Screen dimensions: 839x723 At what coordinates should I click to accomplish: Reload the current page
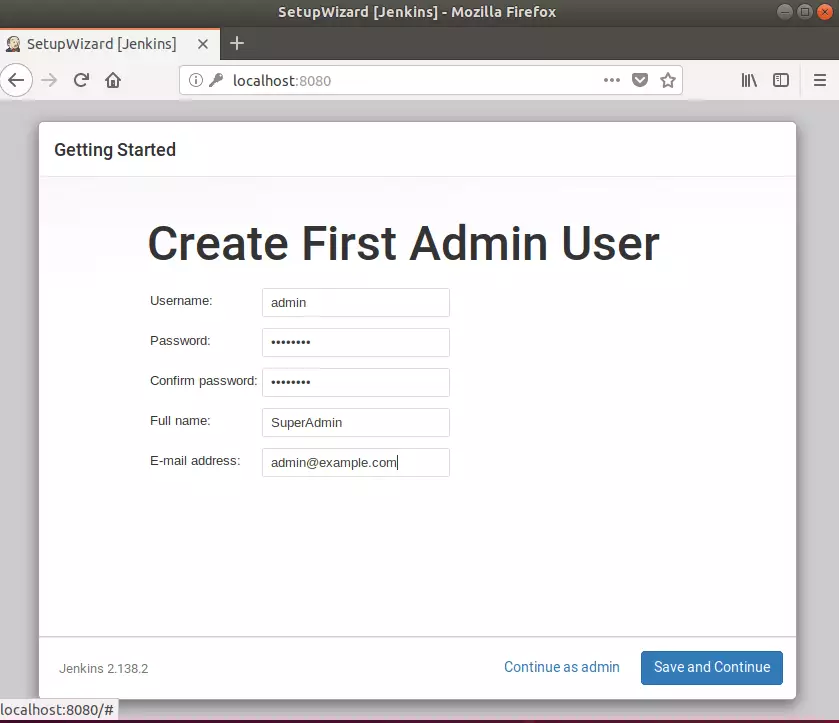[x=81, y=80]
